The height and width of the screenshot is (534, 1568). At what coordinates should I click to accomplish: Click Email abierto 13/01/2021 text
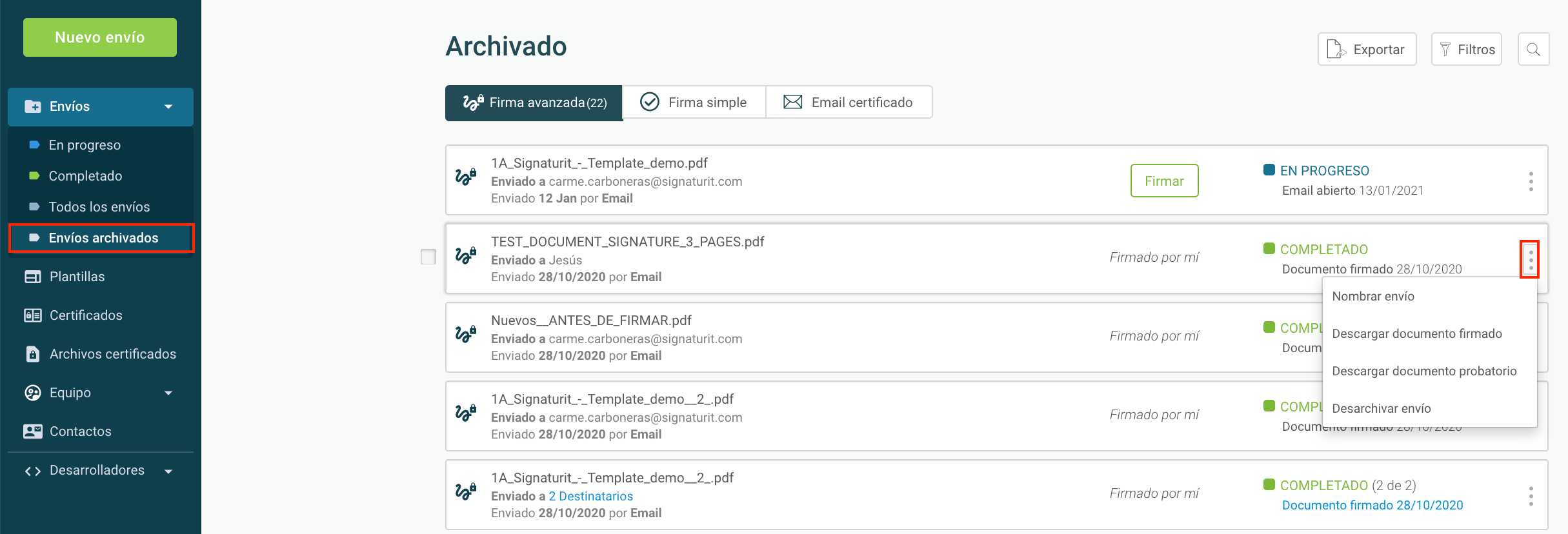pyautogui.click(x=1352, y=190)
